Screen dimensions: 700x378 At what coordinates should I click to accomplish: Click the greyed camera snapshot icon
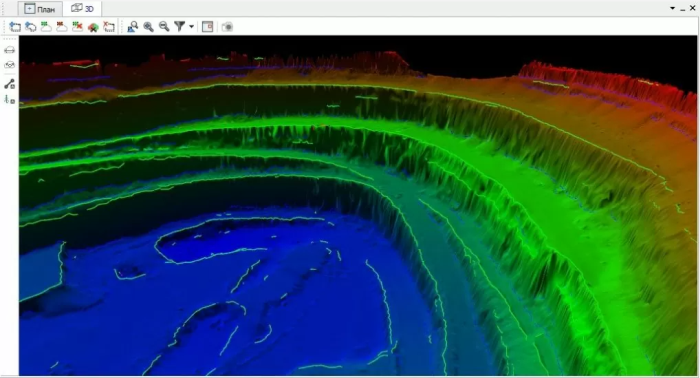pos(227,27)
